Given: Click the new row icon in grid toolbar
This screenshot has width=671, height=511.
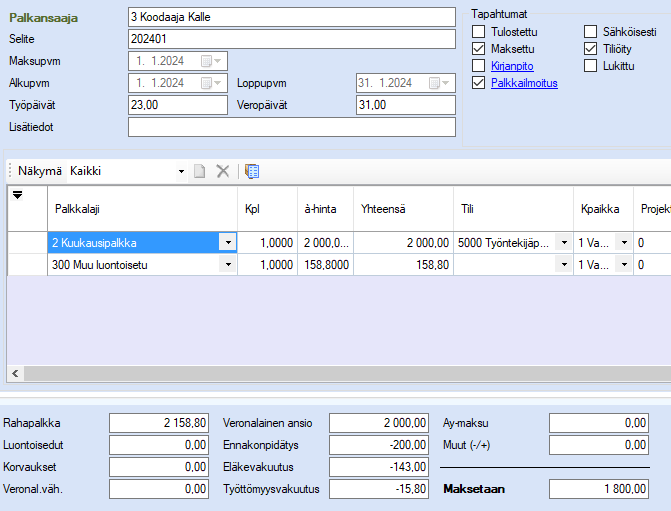Looking at the screenshot, I should [200, 171].
